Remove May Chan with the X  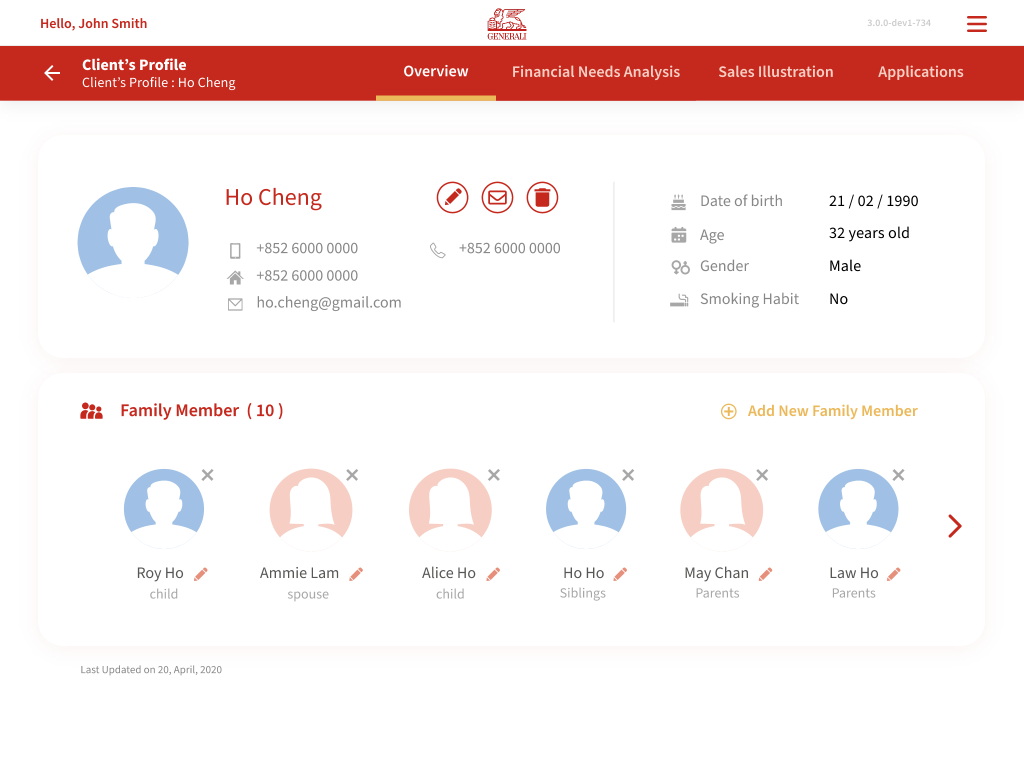click(x=762, y=475)
